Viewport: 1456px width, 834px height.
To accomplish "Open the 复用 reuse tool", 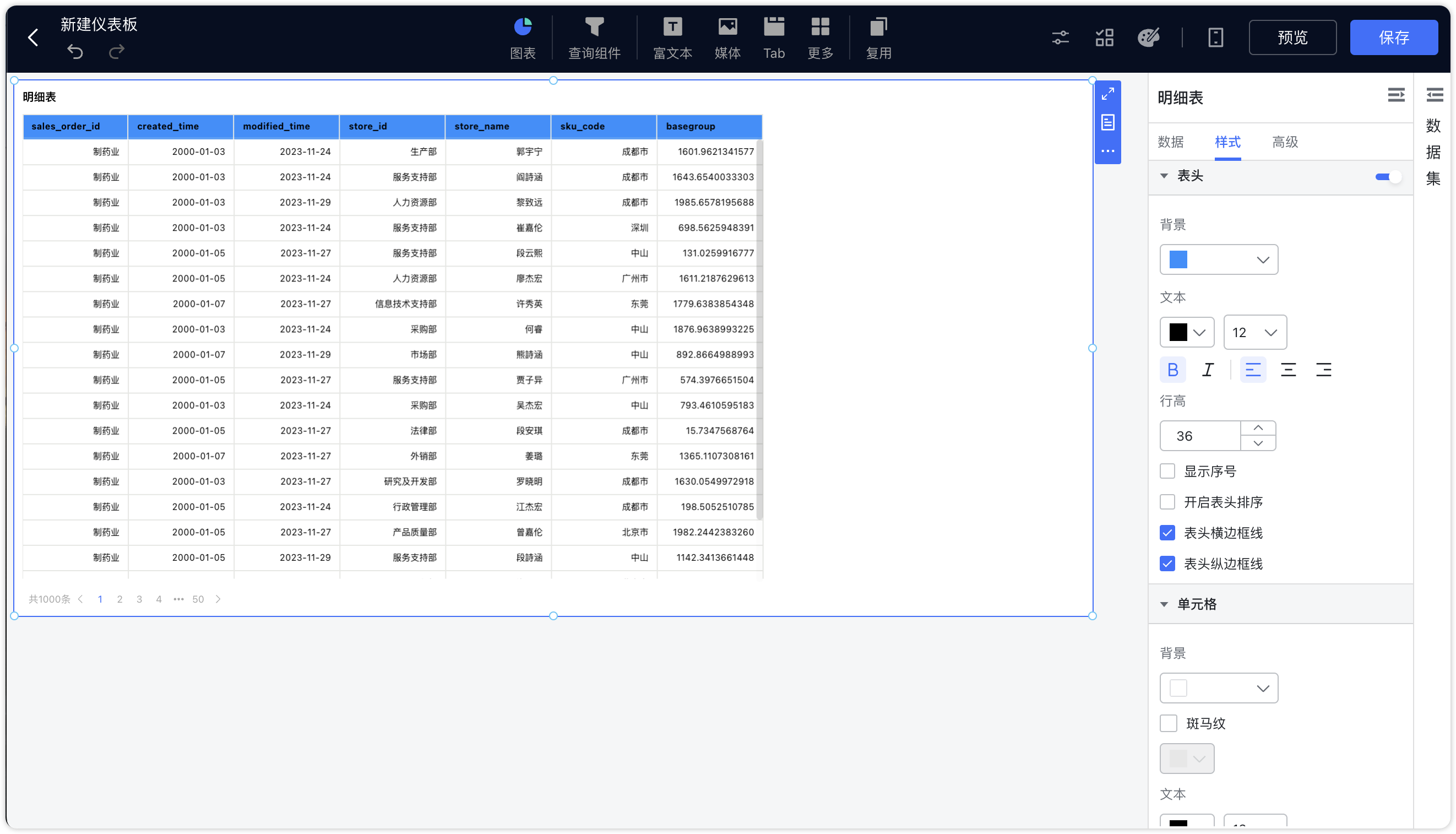I will pos(878,39).
